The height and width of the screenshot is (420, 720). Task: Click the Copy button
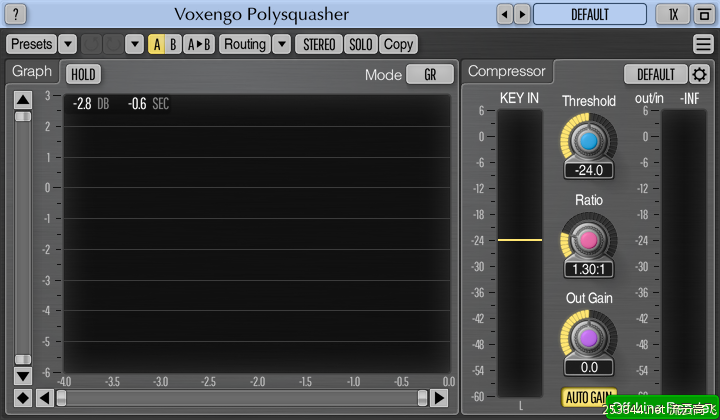point(399,44)
